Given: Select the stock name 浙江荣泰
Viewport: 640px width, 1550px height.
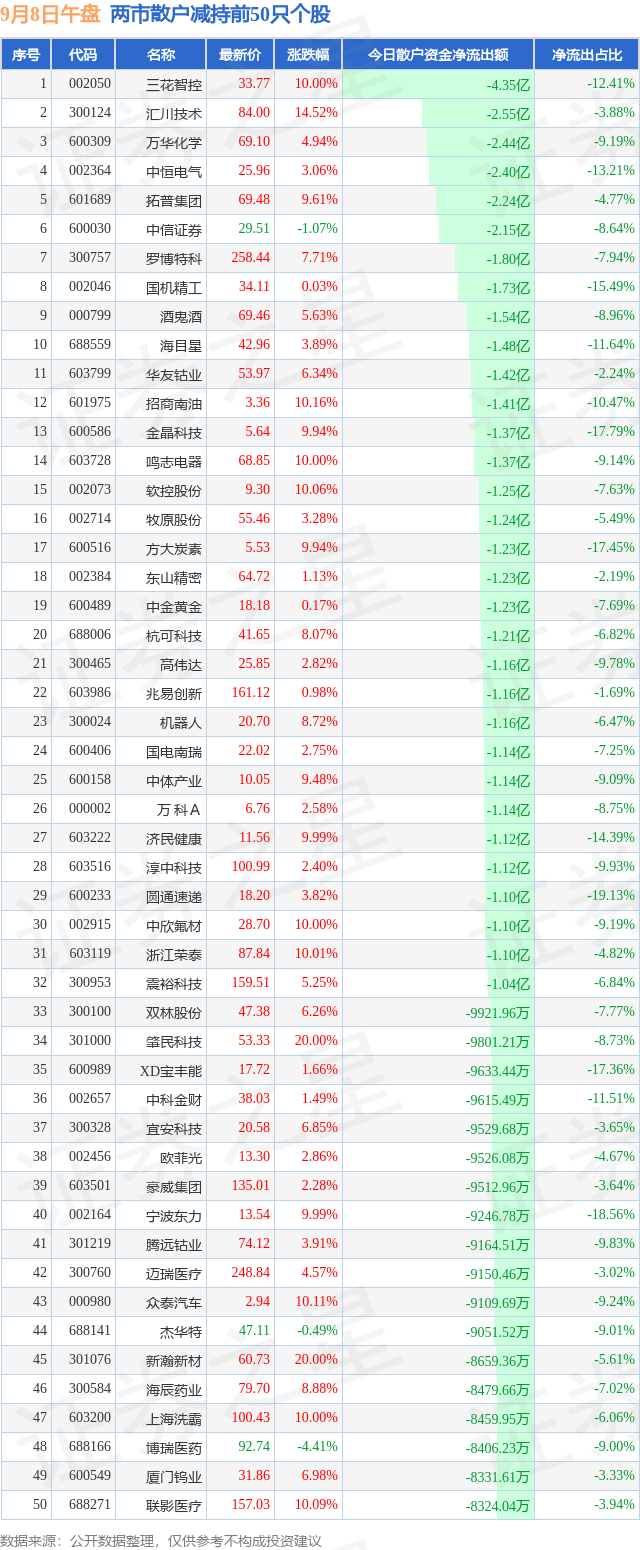Looking at the screenshot, I should 174,954.
